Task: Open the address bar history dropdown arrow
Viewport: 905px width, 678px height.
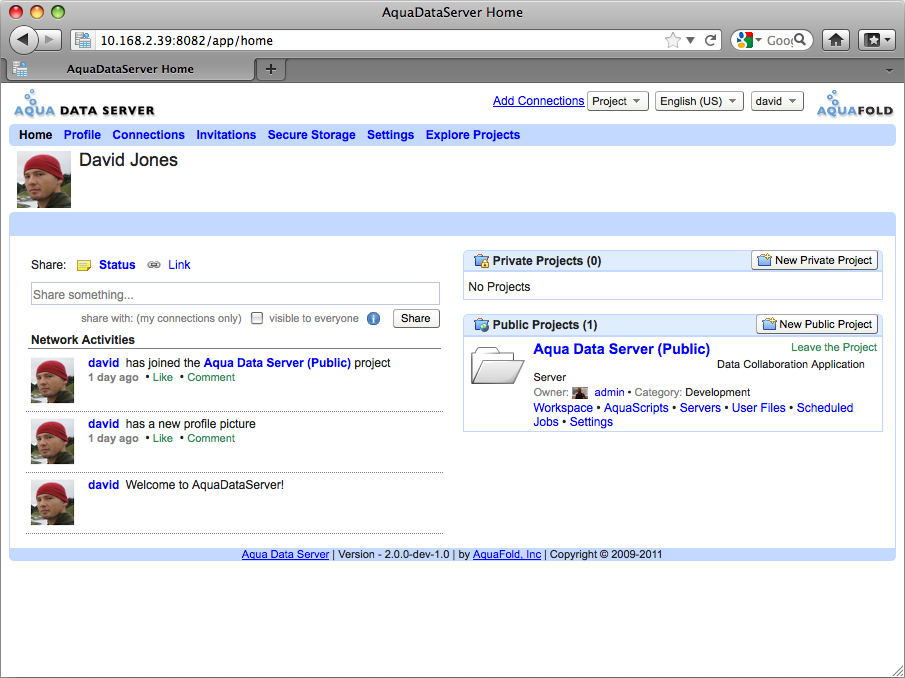Action: point(690,40)
